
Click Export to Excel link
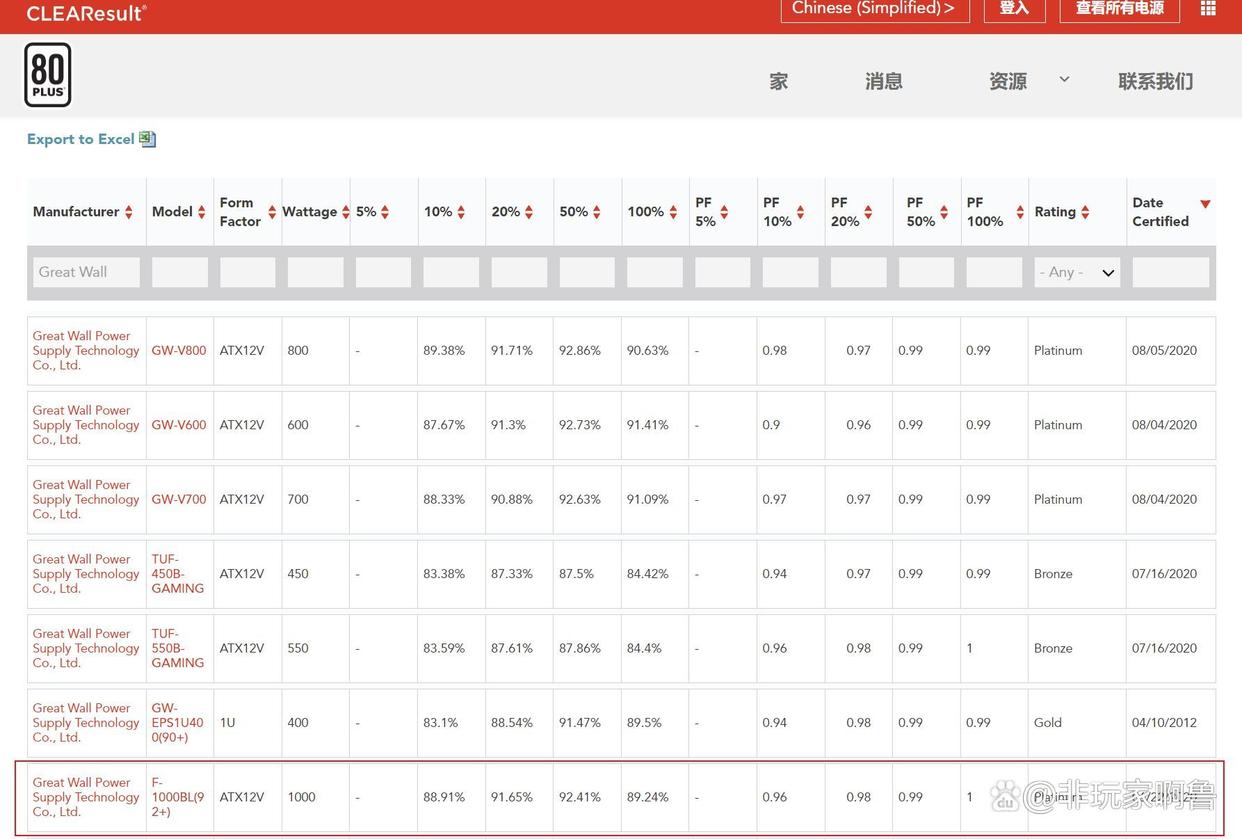coord(80,139)
